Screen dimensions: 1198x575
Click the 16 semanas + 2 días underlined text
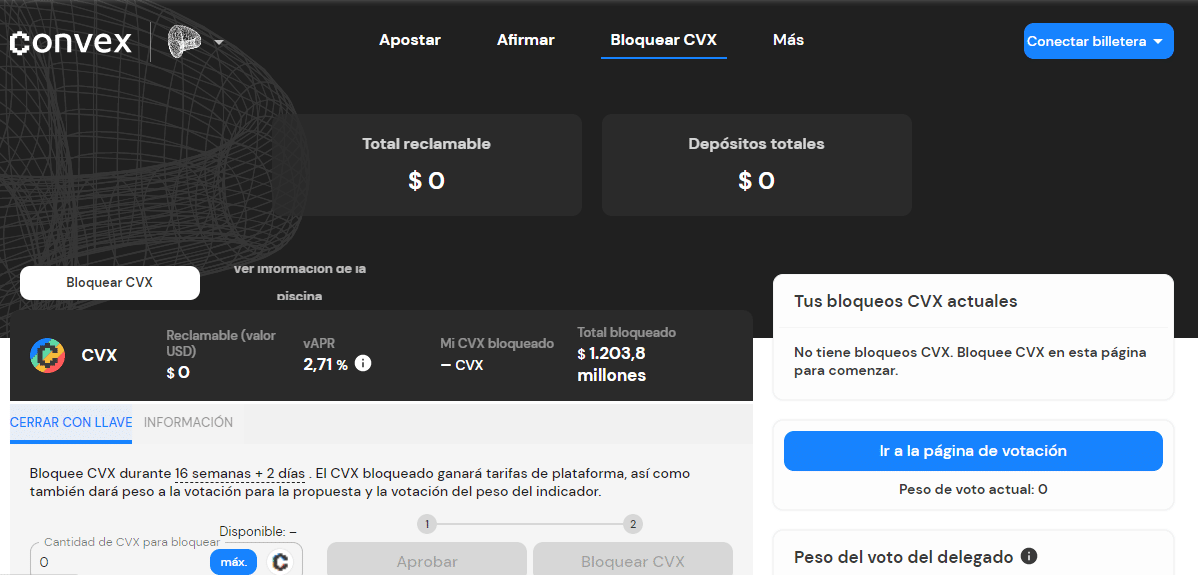[x=240, y=474]
